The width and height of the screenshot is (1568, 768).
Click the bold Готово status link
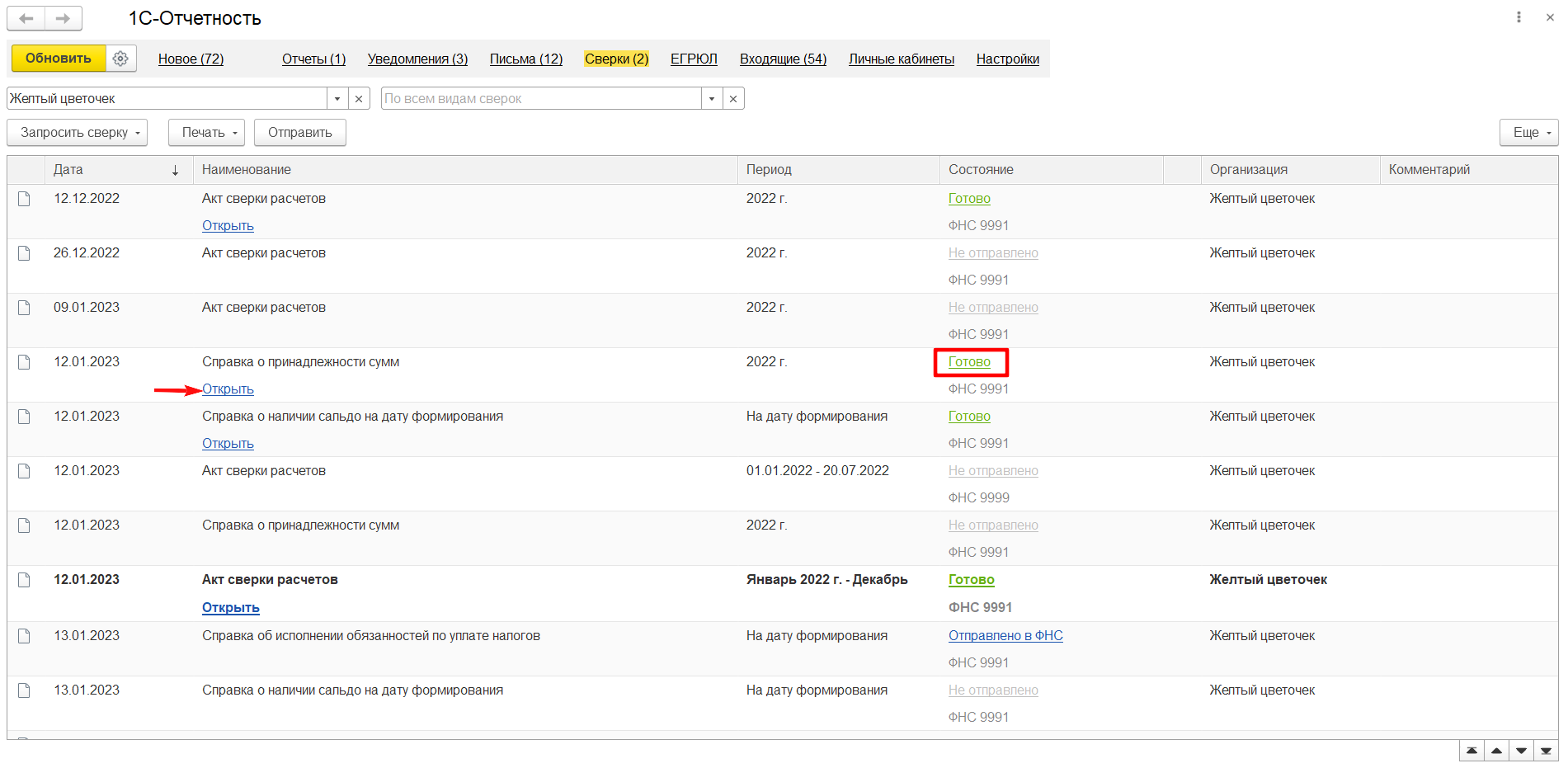972,580
